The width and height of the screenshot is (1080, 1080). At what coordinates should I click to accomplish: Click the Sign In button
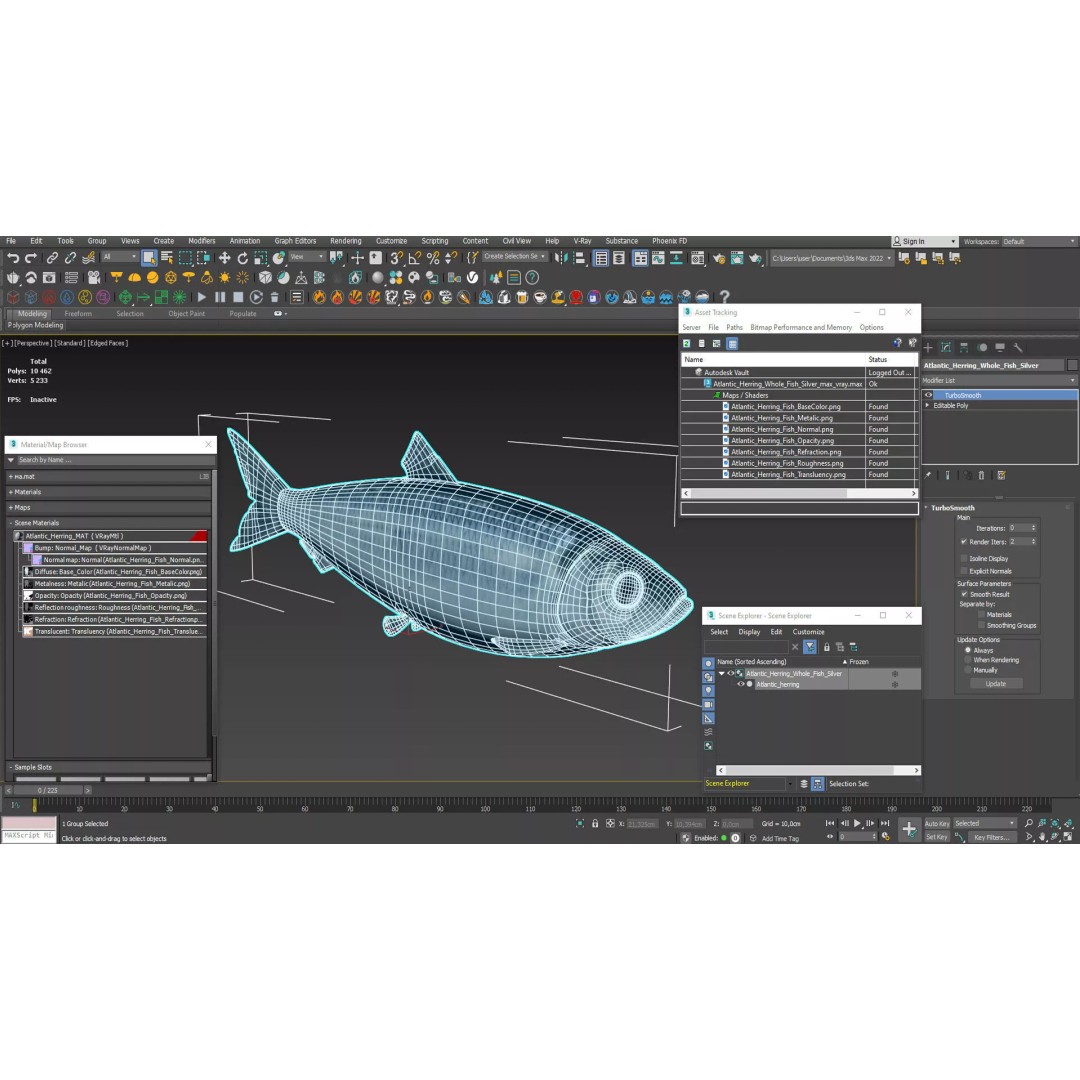[x=924, y=242]
